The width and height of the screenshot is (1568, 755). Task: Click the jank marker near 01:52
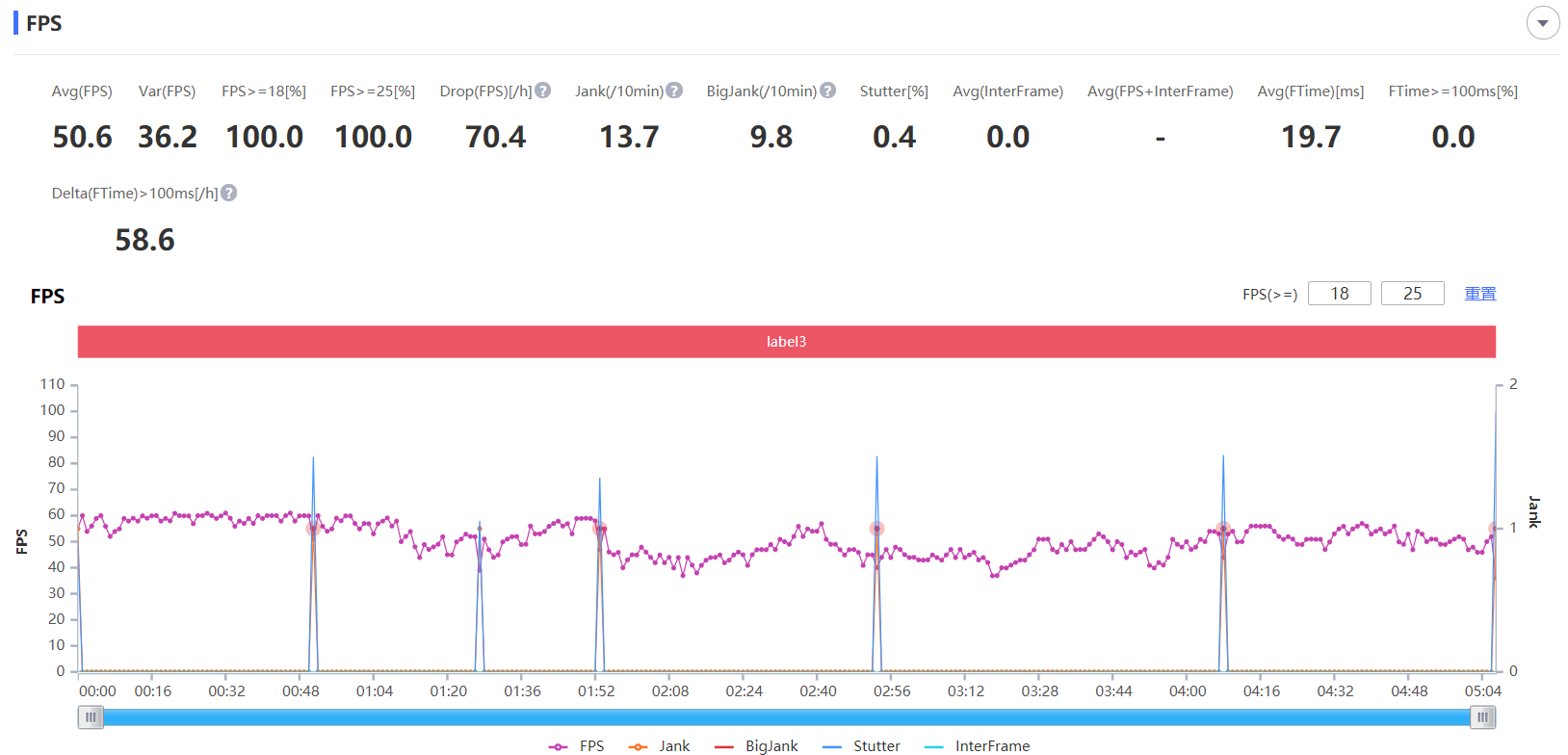[600, 529]
